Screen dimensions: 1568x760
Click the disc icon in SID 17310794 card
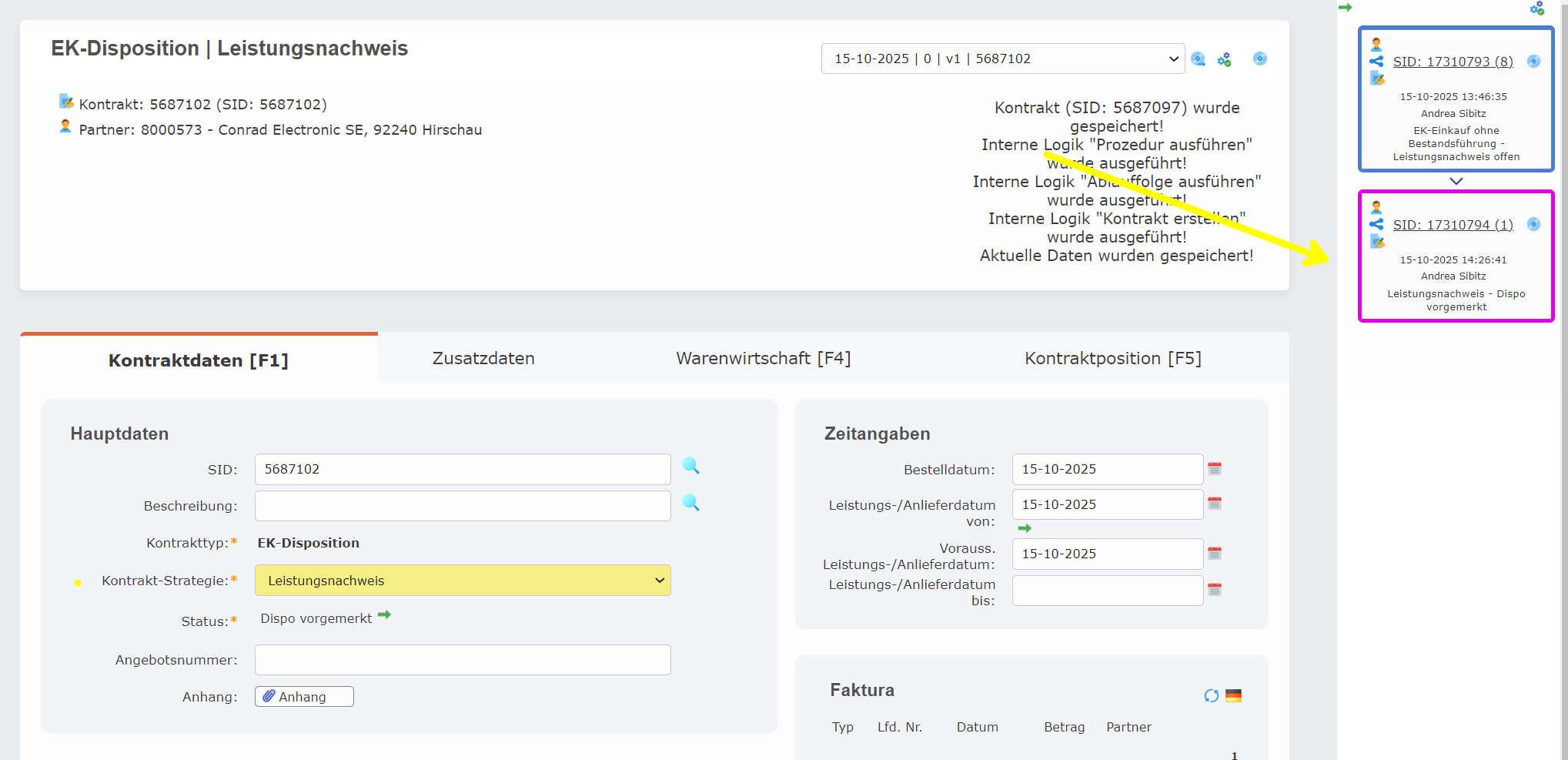tap(1533, 224)
